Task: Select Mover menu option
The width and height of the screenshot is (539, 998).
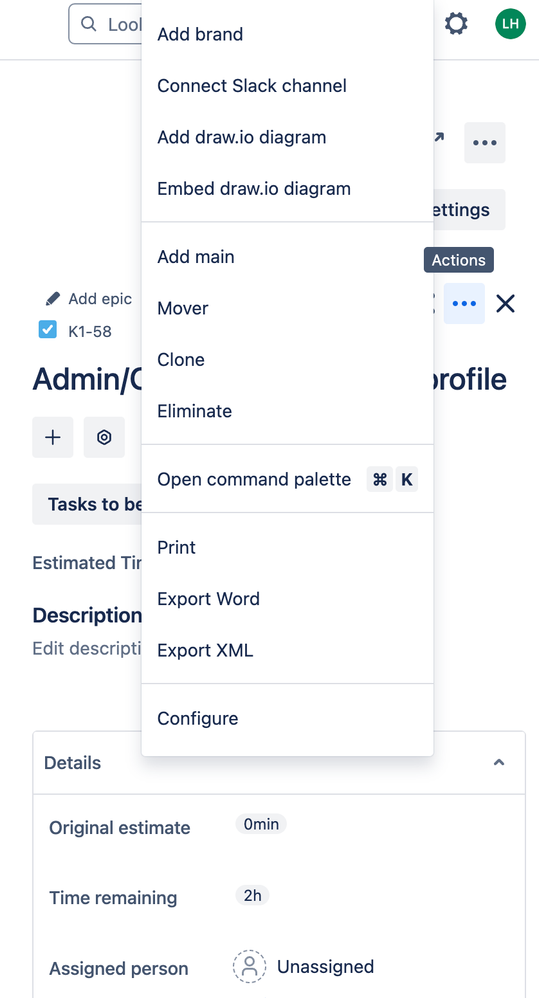Action: pos(288,308)
